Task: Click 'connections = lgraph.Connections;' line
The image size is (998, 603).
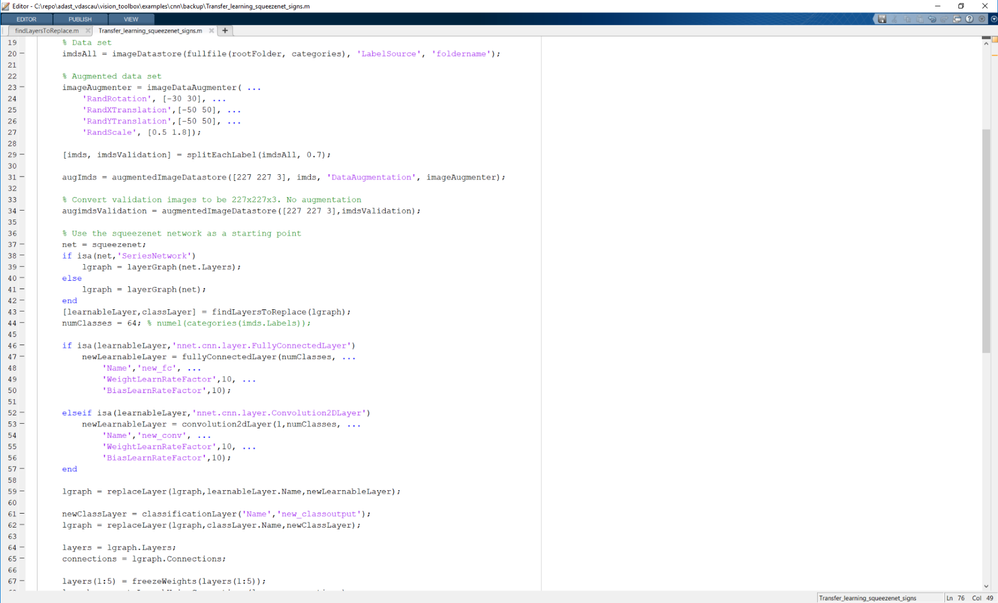Action: coord(144,559)
